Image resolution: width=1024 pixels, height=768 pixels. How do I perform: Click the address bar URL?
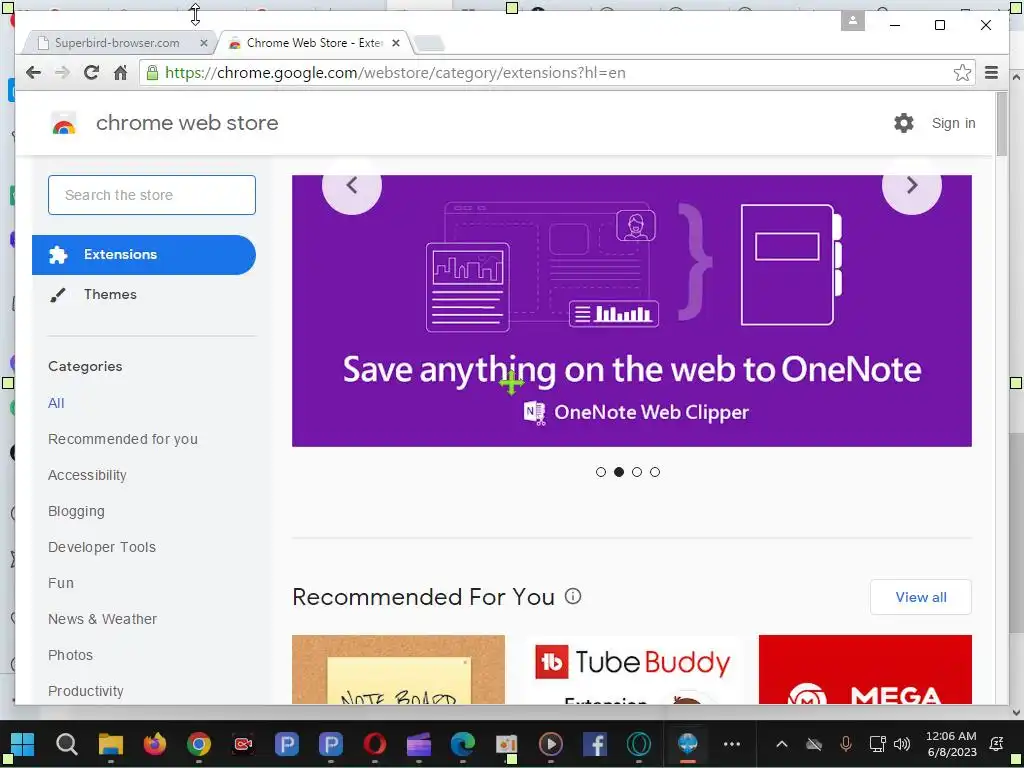point(395,72)
